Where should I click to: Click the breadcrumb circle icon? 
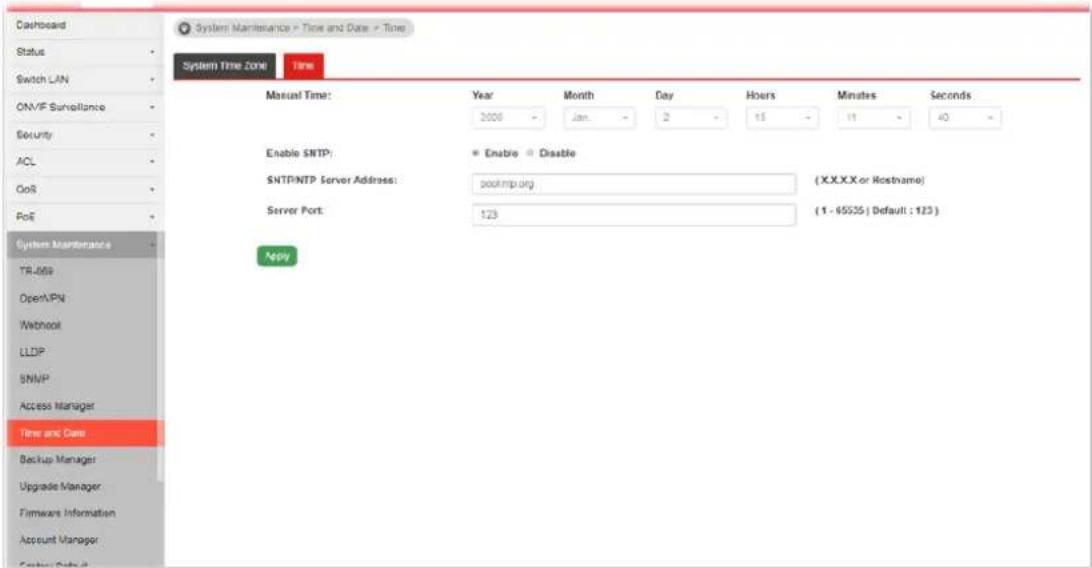185,29
